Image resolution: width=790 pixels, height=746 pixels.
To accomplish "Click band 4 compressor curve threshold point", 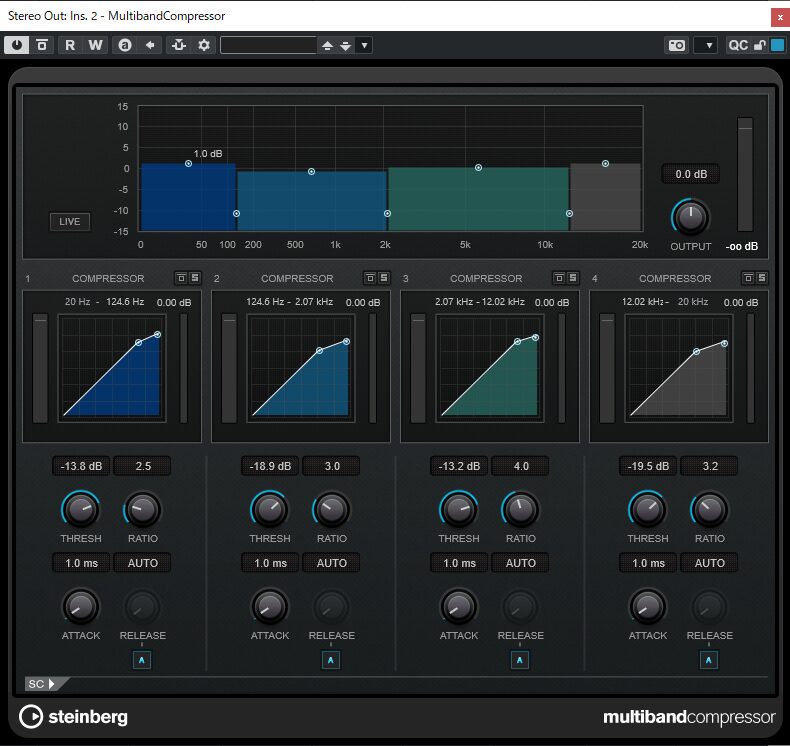I will 696,352.
